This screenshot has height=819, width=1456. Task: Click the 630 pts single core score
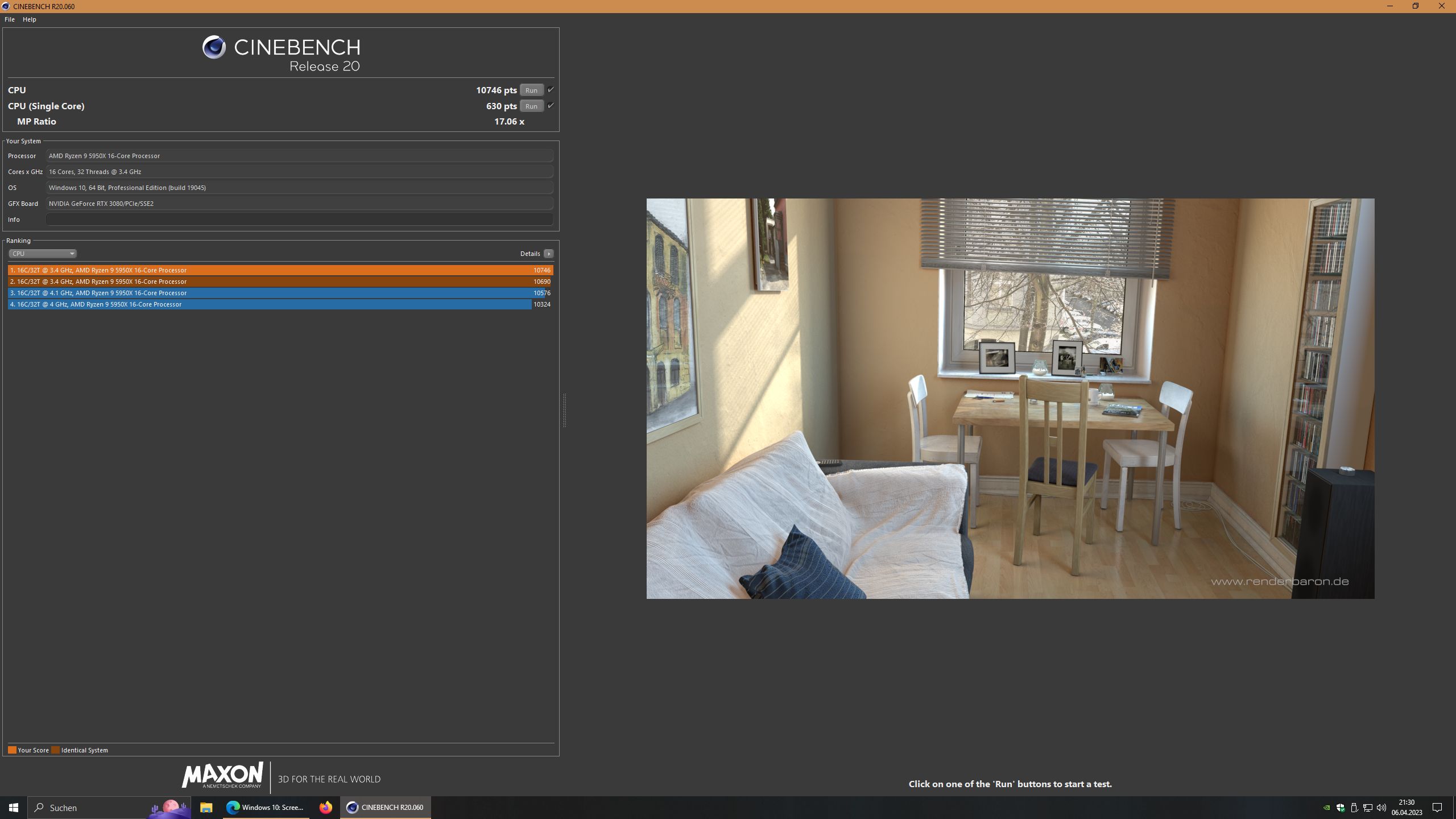point(502,106)
